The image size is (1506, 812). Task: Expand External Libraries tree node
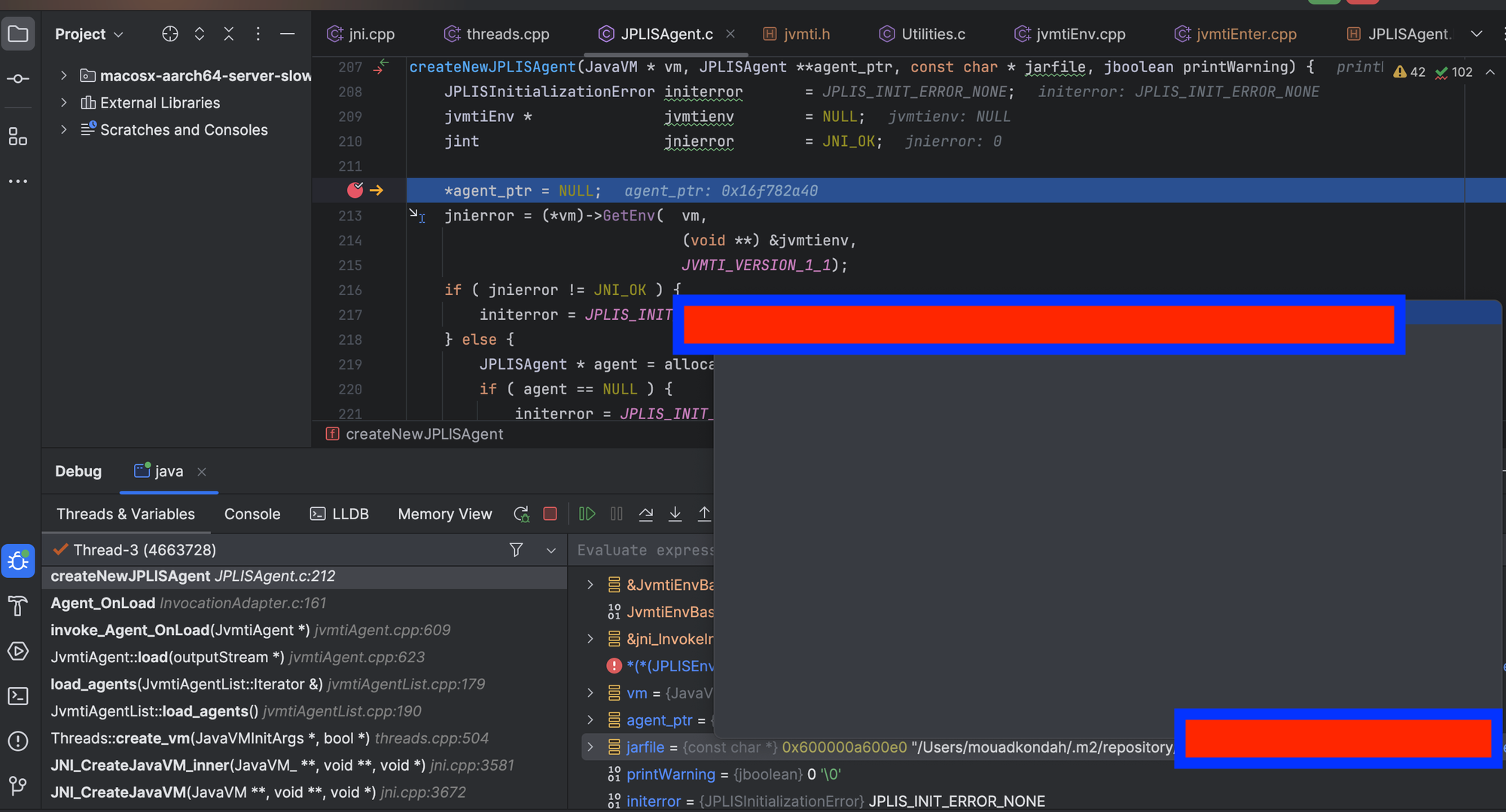pyautogui.click(x=64, y=102)
